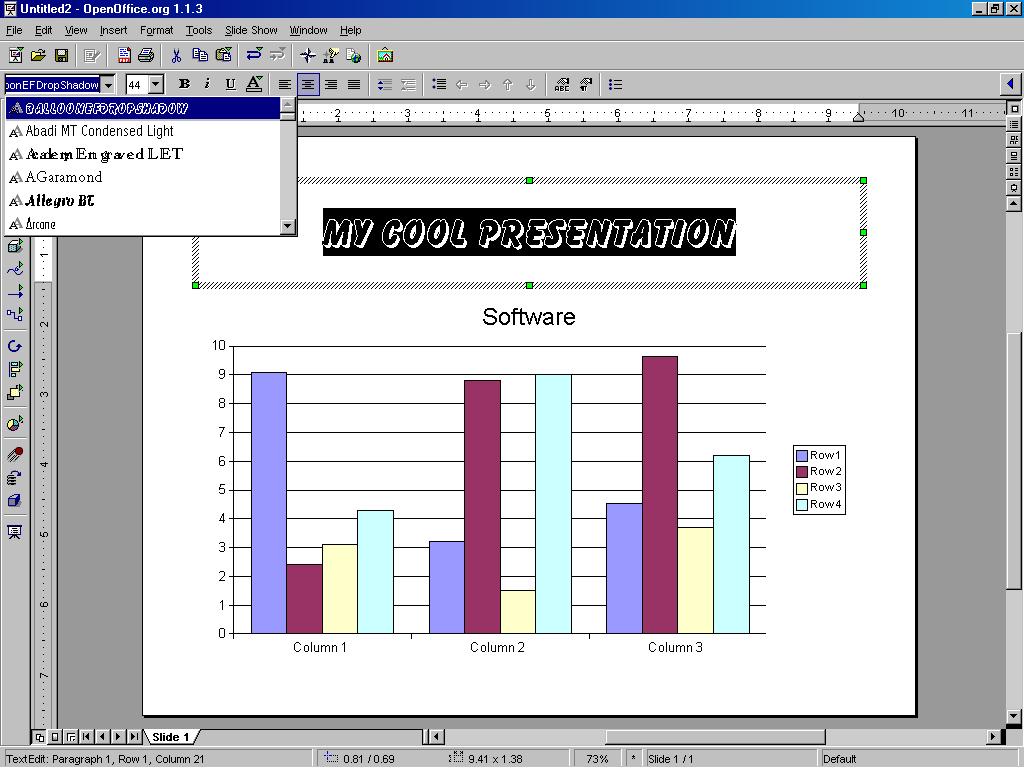Toggle Italic formatting
Viewport: 1024px width, 768px height.
(207, 84)
